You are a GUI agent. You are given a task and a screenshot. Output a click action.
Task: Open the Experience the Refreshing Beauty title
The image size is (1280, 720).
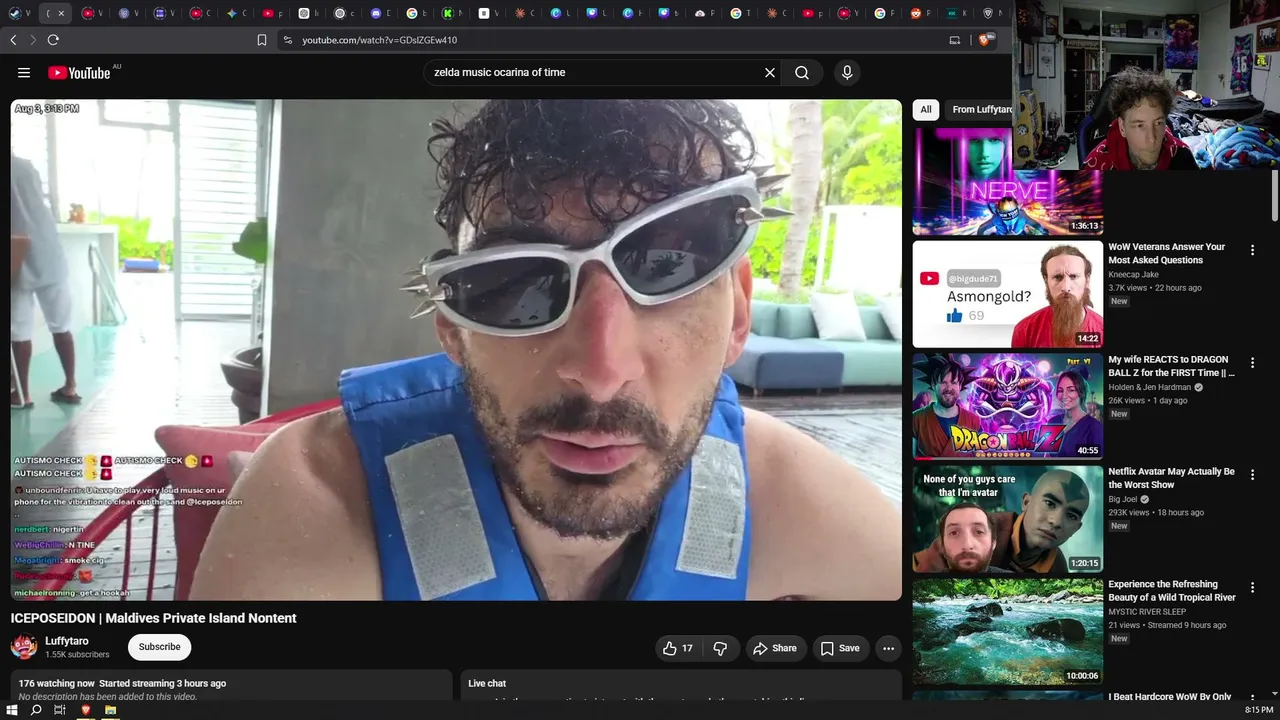(1172, 591)
